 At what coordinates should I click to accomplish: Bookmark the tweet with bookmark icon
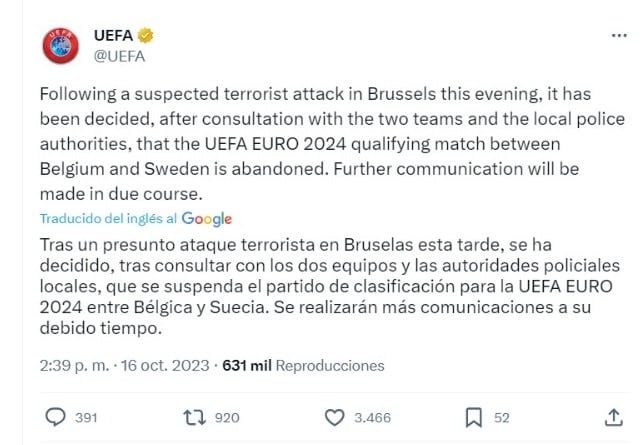pos(476,416)
